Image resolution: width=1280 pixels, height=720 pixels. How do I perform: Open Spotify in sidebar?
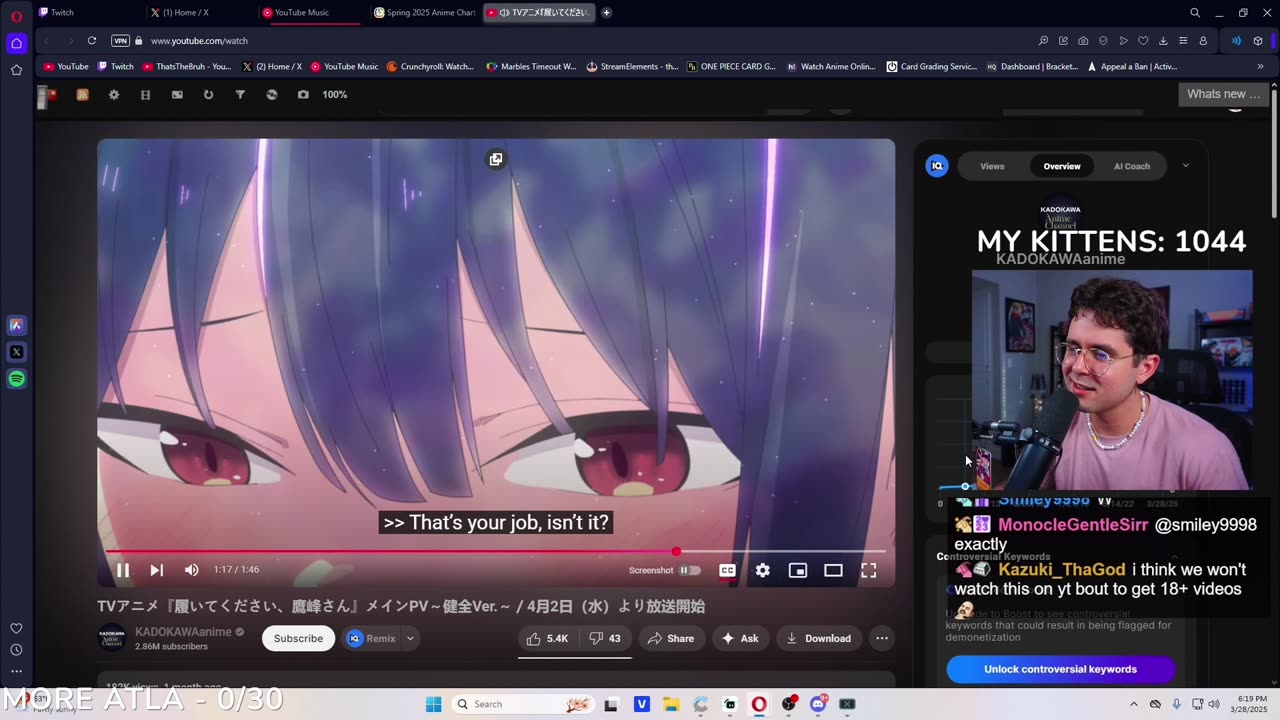coord(16,379)
